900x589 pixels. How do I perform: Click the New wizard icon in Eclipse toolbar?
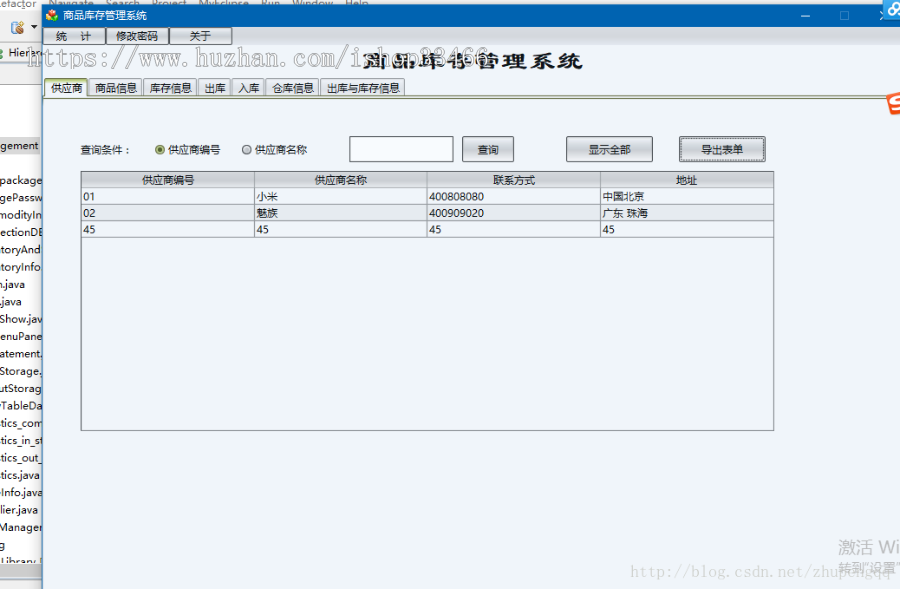[17, 26]
